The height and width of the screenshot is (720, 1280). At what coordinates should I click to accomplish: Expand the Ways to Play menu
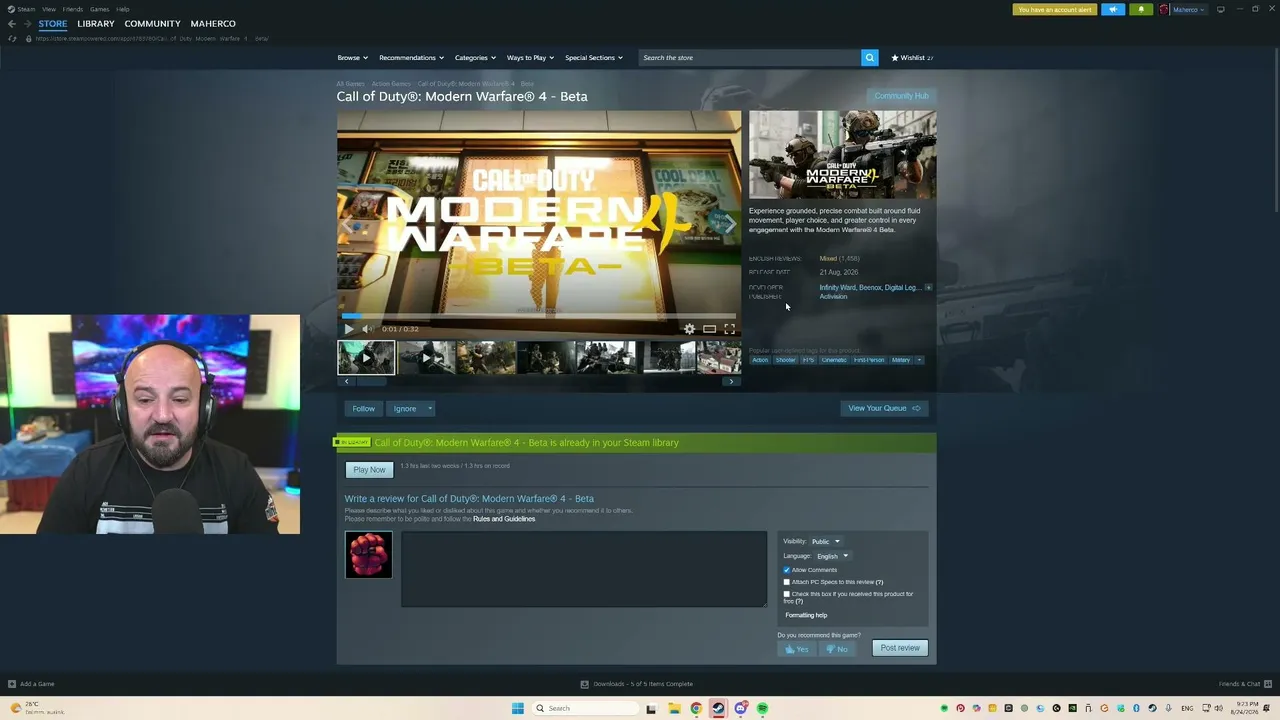pos(530,58)
